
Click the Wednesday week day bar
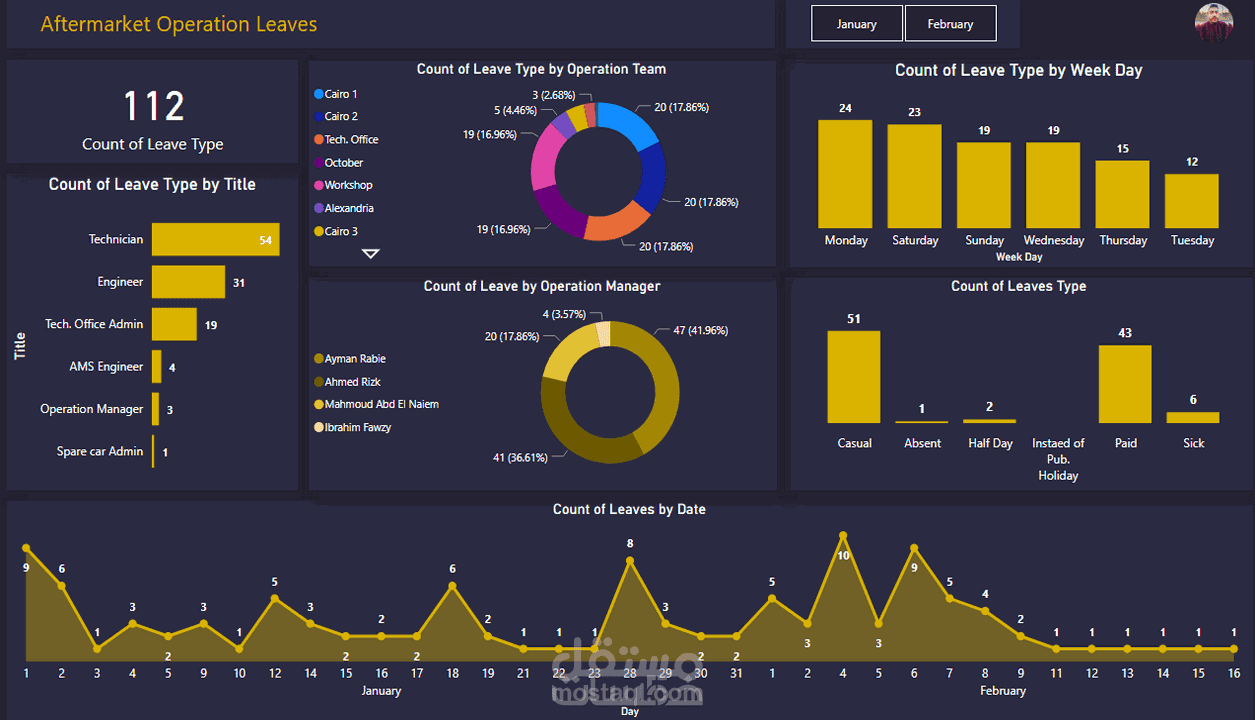1053,185
